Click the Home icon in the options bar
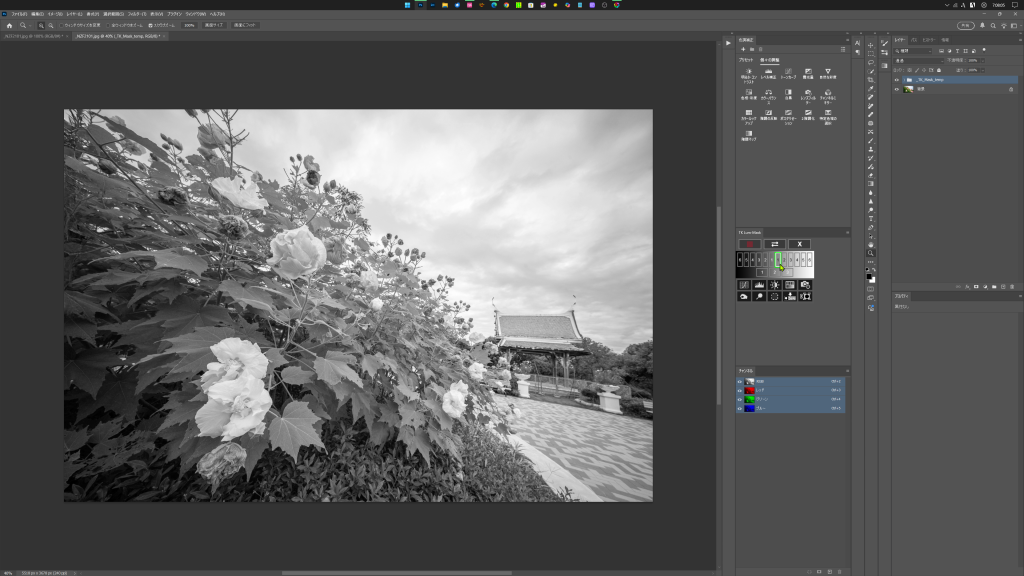Screen dimensions: 1024x576 pos(9,25)
